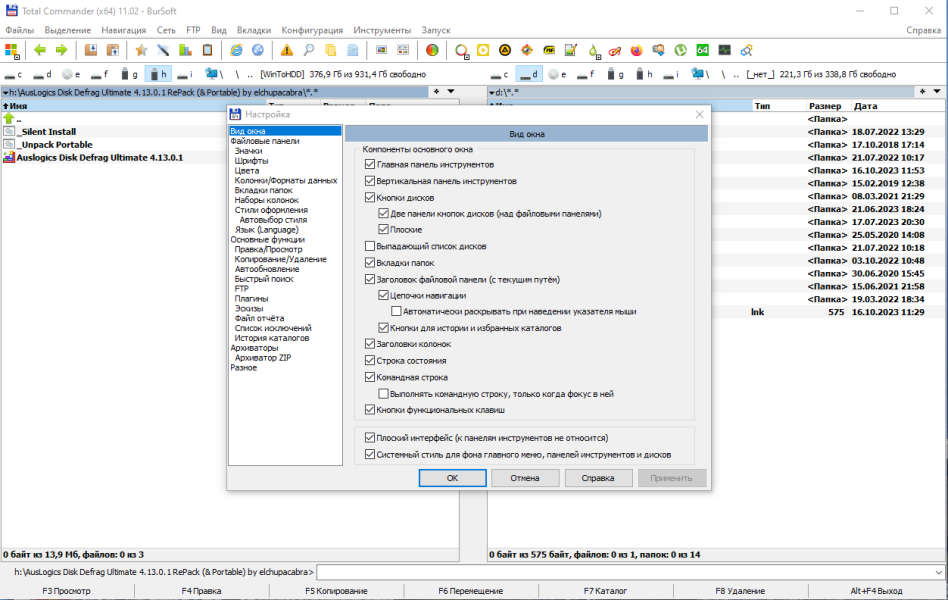Launch Firefox from the toolbar
The image size is (948, 600).
click(x=637, y=50)
